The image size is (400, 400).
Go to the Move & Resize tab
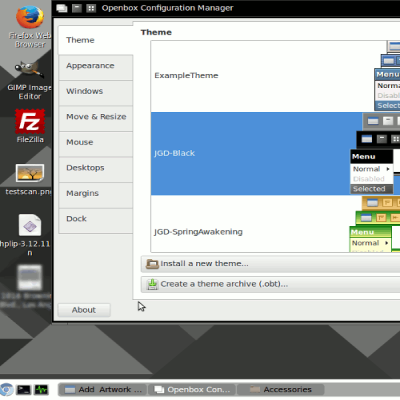click(x=96, y=119)
